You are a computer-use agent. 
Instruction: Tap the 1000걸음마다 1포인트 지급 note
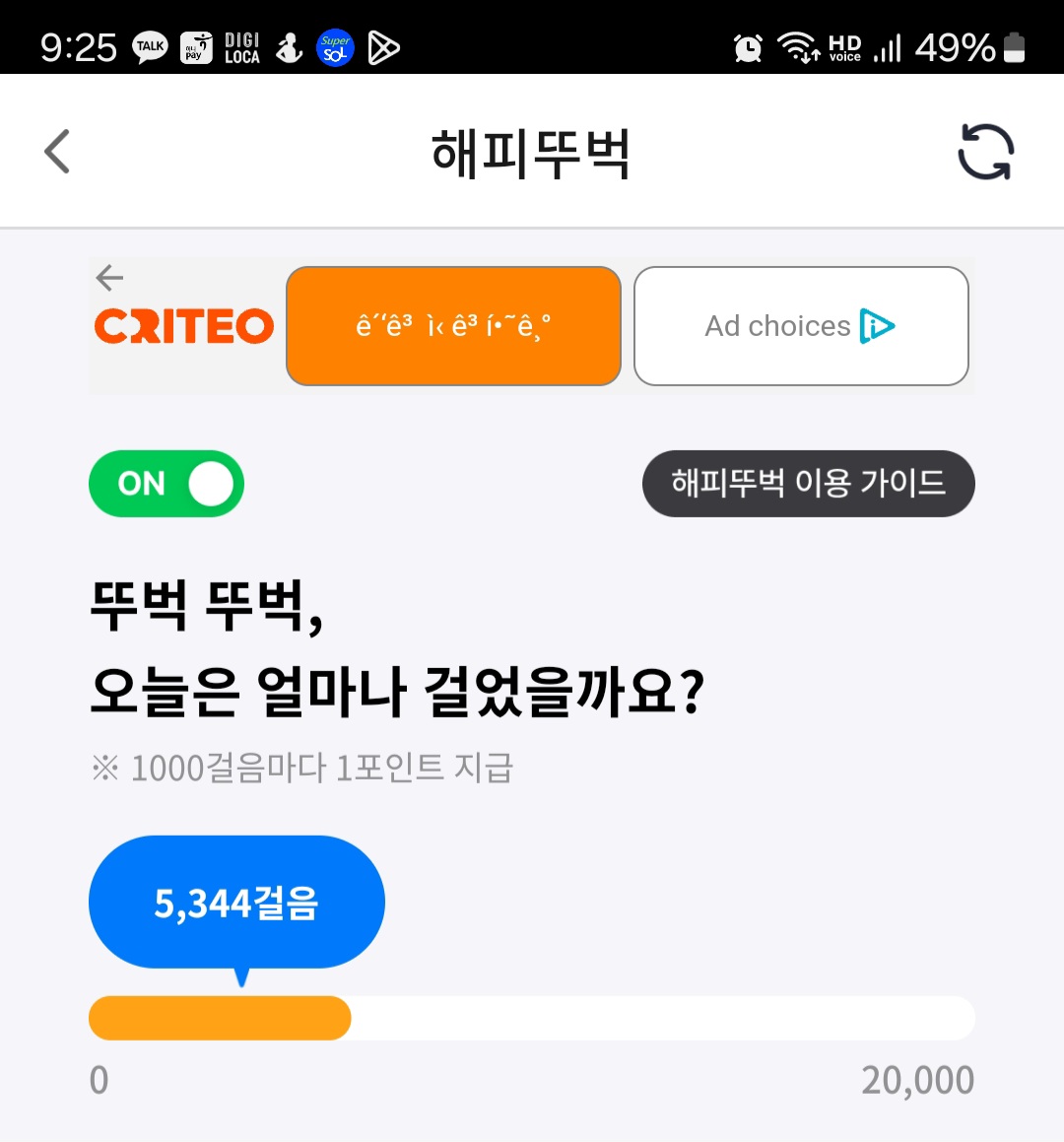[x=302, y=768]
